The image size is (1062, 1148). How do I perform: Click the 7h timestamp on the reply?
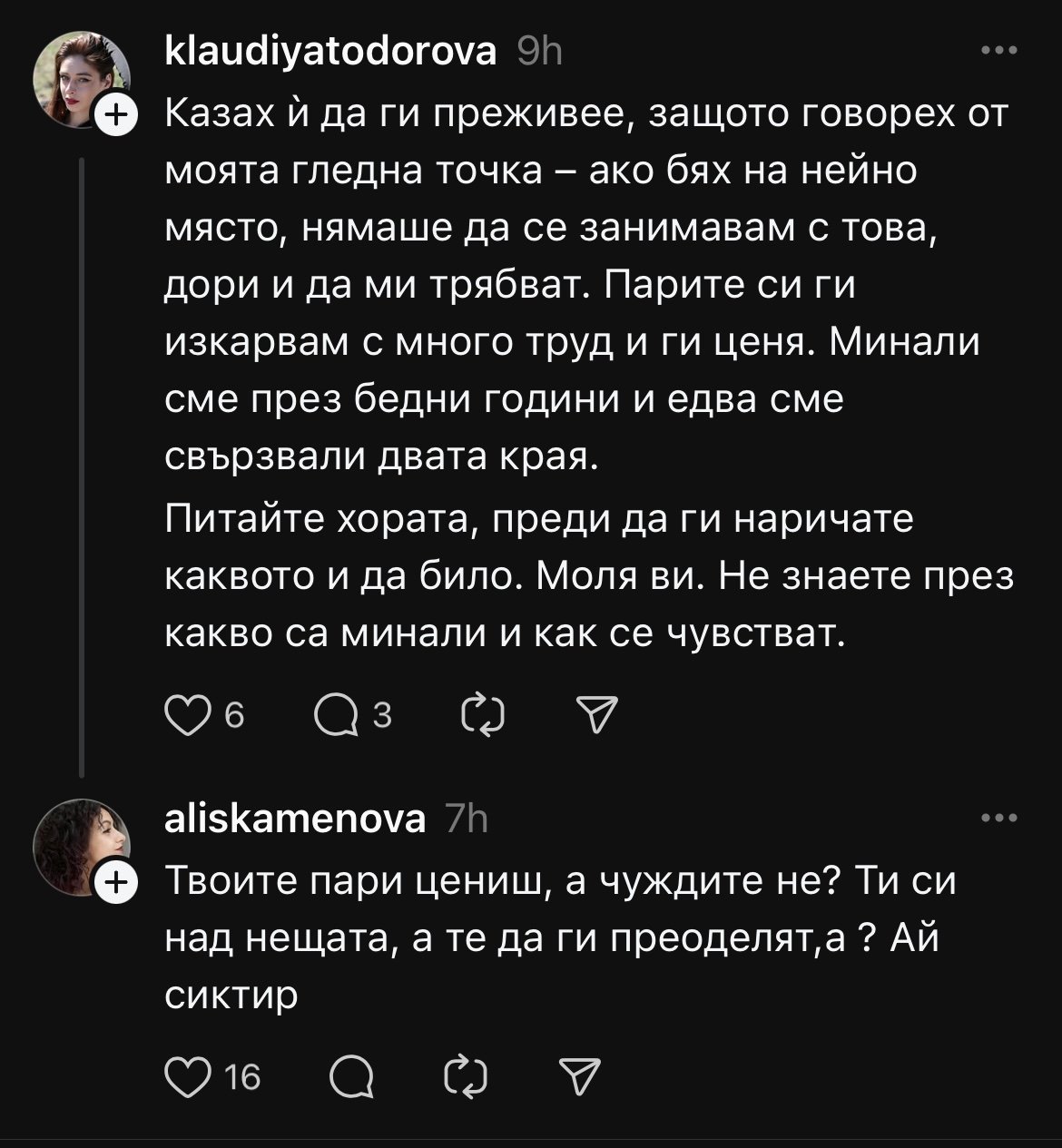(467, 819)
